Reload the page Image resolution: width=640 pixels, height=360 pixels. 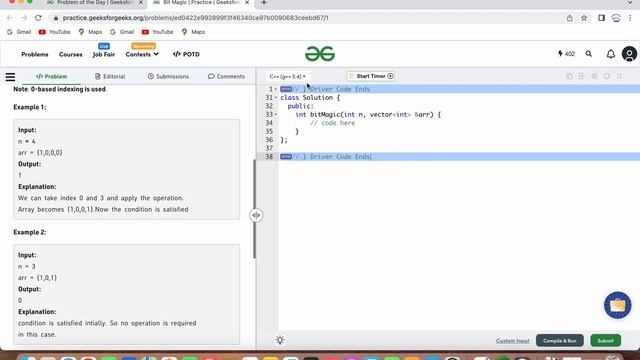(x=38, y=18)
